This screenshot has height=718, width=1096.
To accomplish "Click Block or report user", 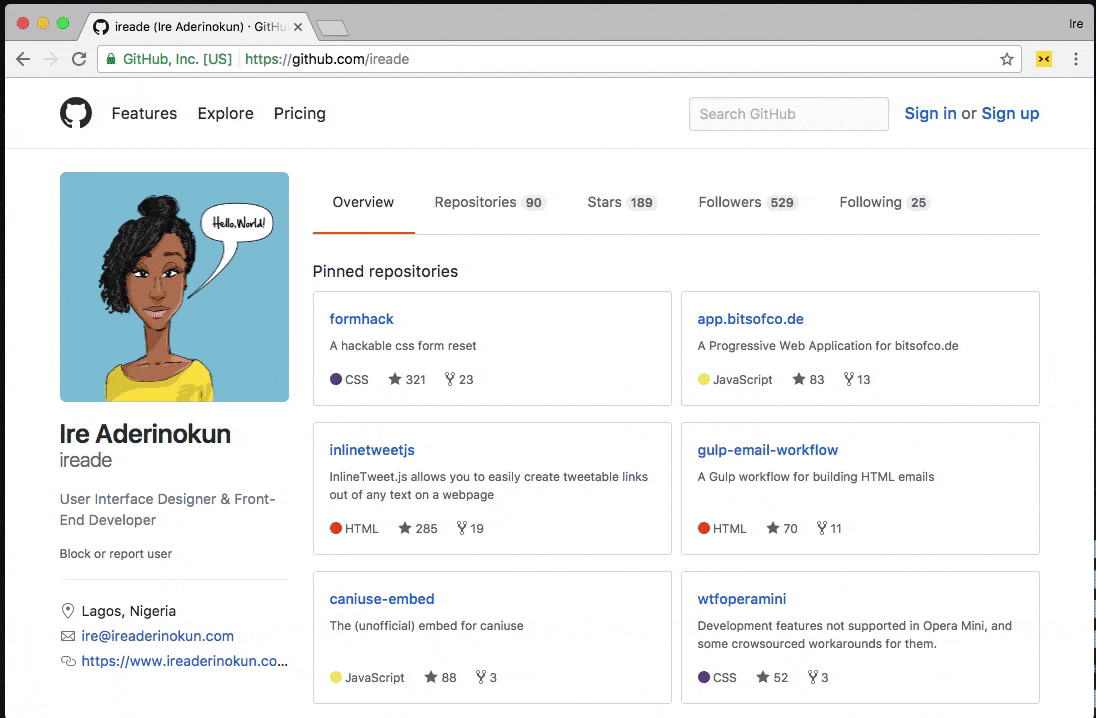I will tap(116, 553).
